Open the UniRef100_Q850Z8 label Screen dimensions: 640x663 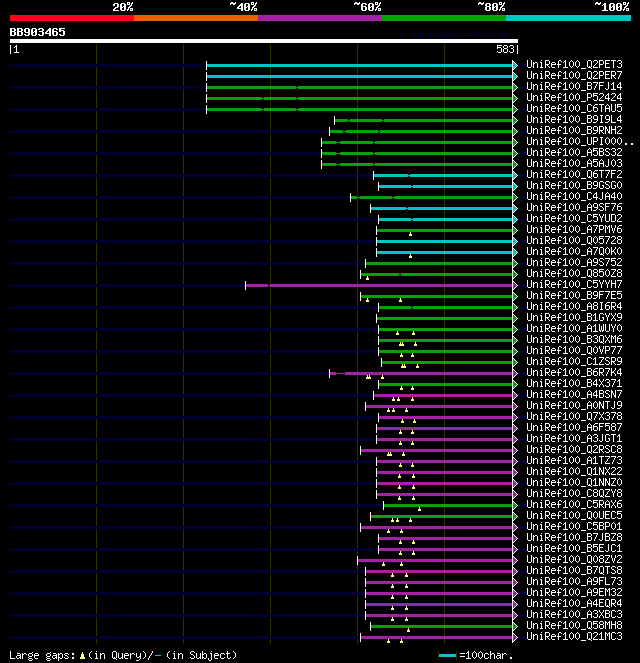tap(574, 273)
